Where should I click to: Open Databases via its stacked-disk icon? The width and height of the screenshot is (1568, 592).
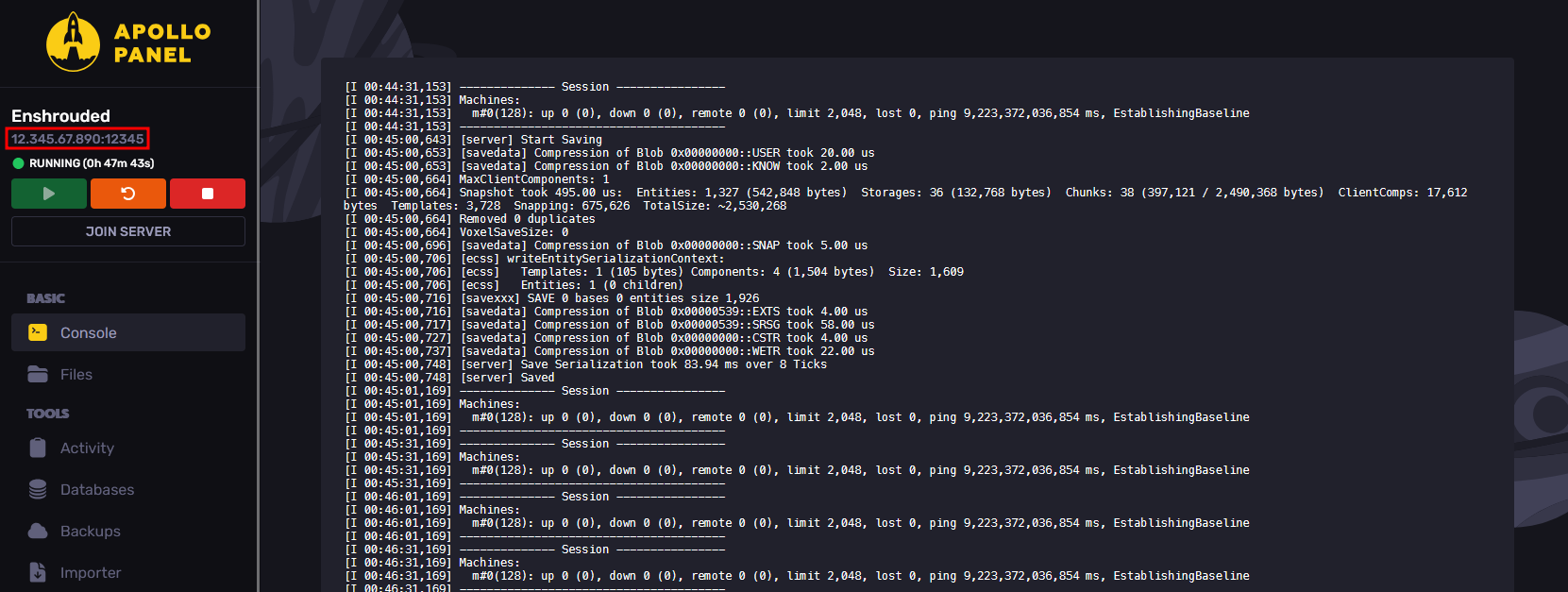(x=38, y=489)
